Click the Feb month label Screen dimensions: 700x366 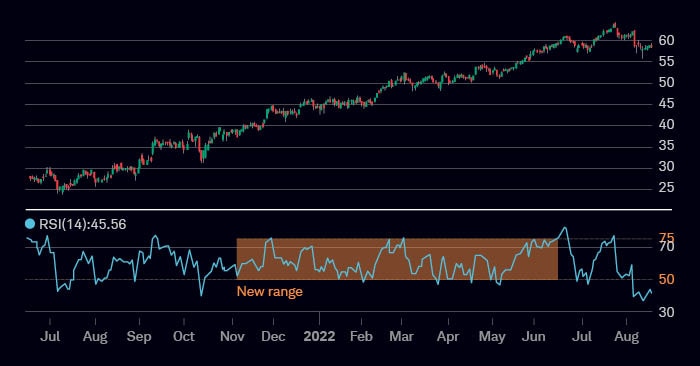tap(361, 336)
